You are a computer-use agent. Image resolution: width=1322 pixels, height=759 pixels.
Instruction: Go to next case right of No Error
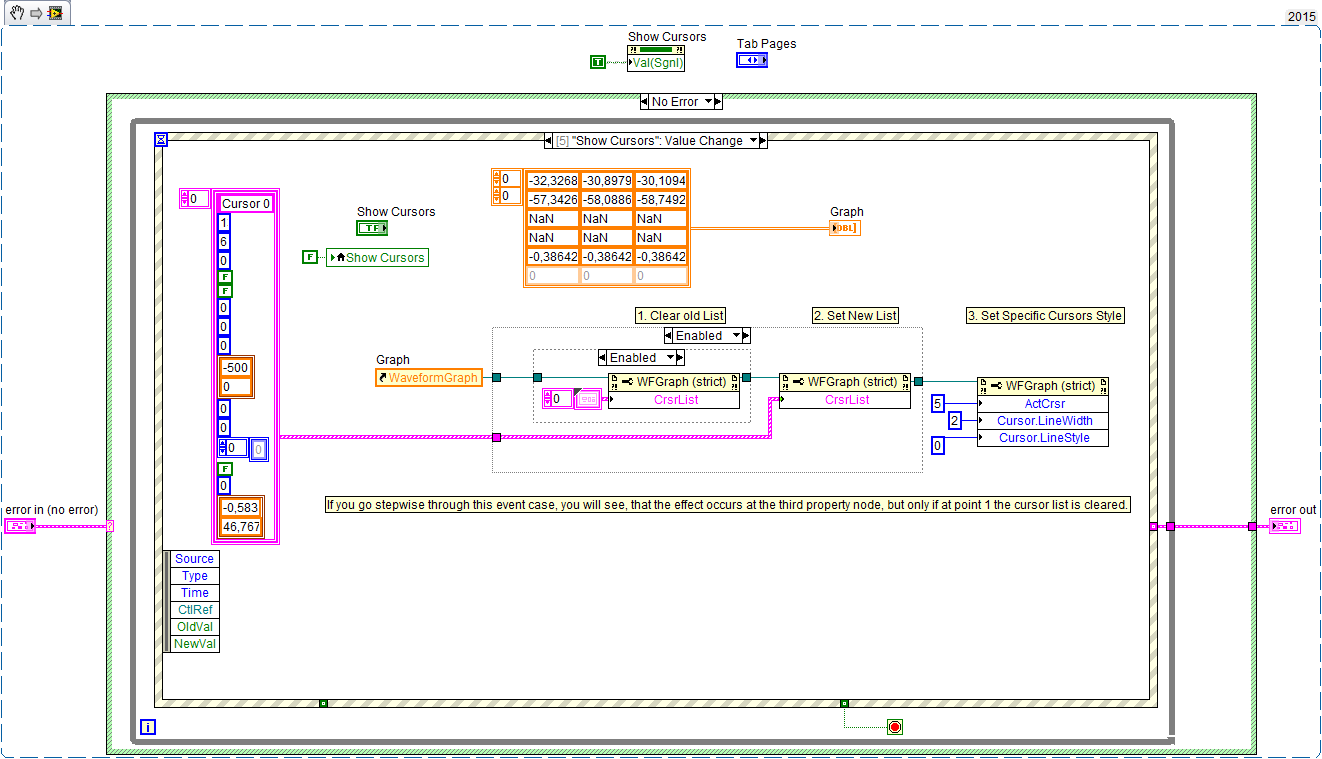(719, 101)
